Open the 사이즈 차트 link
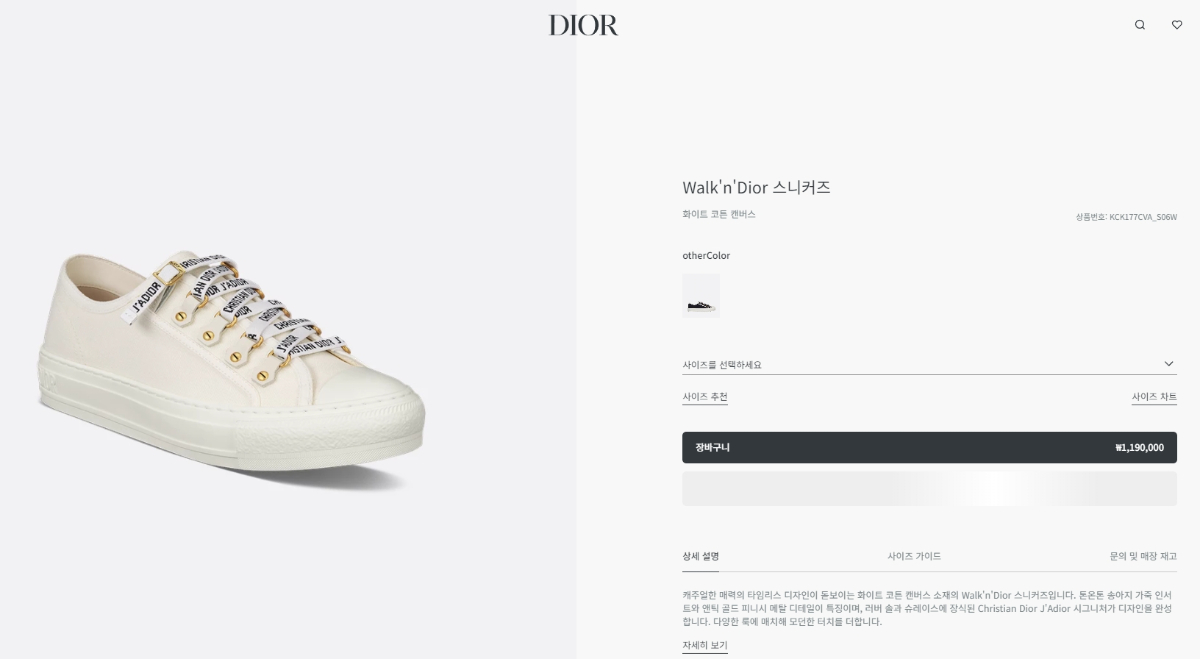Viewport: 1200px width, 659px height. [x=1154, y=397]
